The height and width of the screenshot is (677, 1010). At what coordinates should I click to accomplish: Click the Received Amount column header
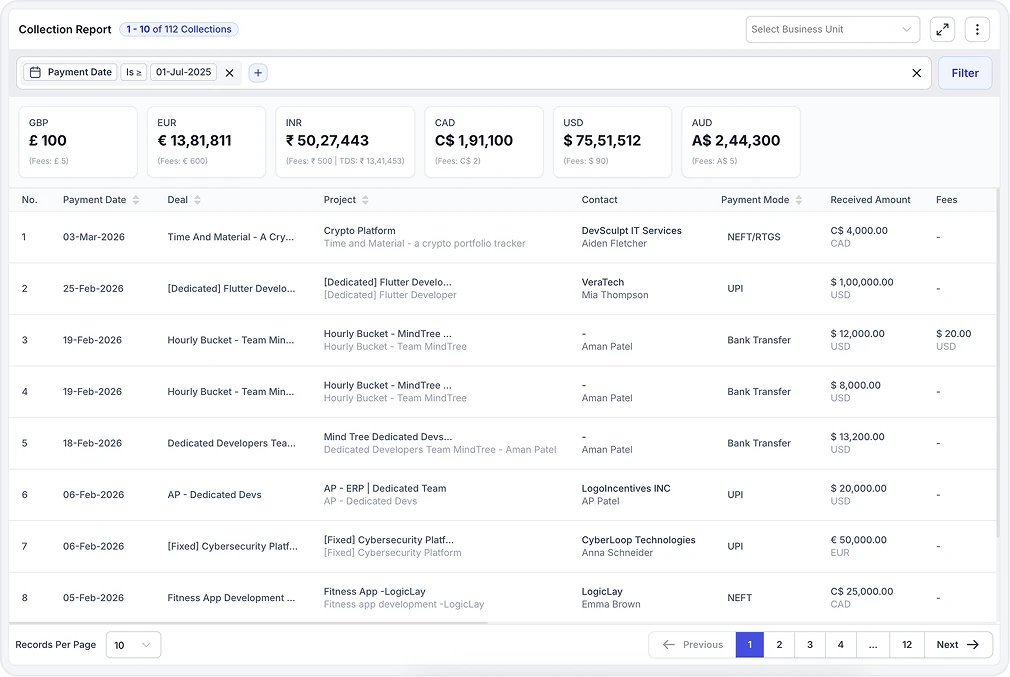pos(870,200)
